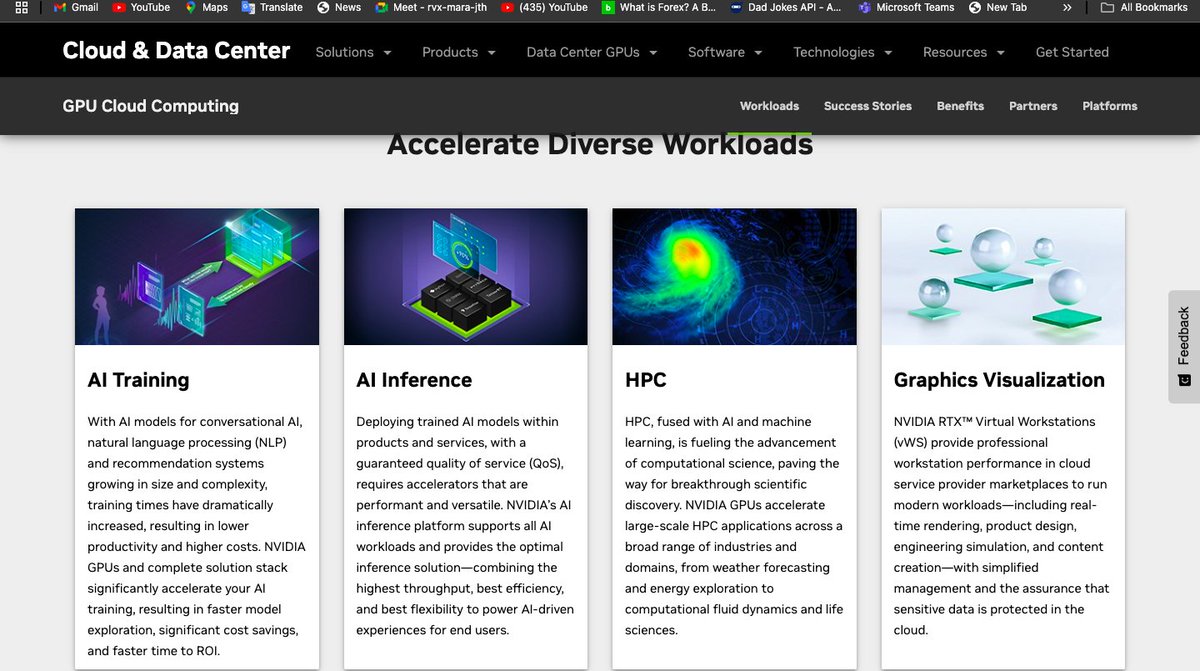Show more bookmarks with the double chevron
Image resolution: width=1200 pixels, height=671 pixels.
point(1067,7)
